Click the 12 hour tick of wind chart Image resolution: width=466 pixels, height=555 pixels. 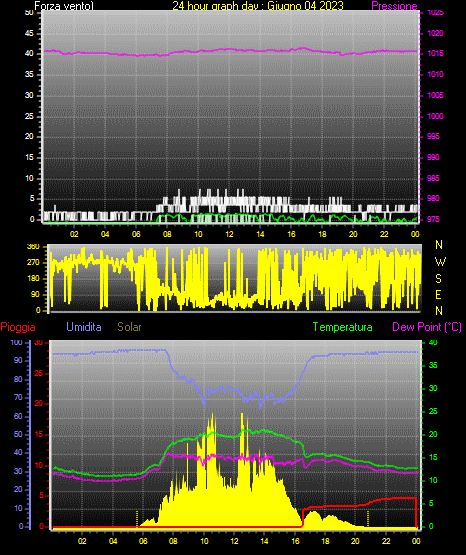tap(230, 234)
